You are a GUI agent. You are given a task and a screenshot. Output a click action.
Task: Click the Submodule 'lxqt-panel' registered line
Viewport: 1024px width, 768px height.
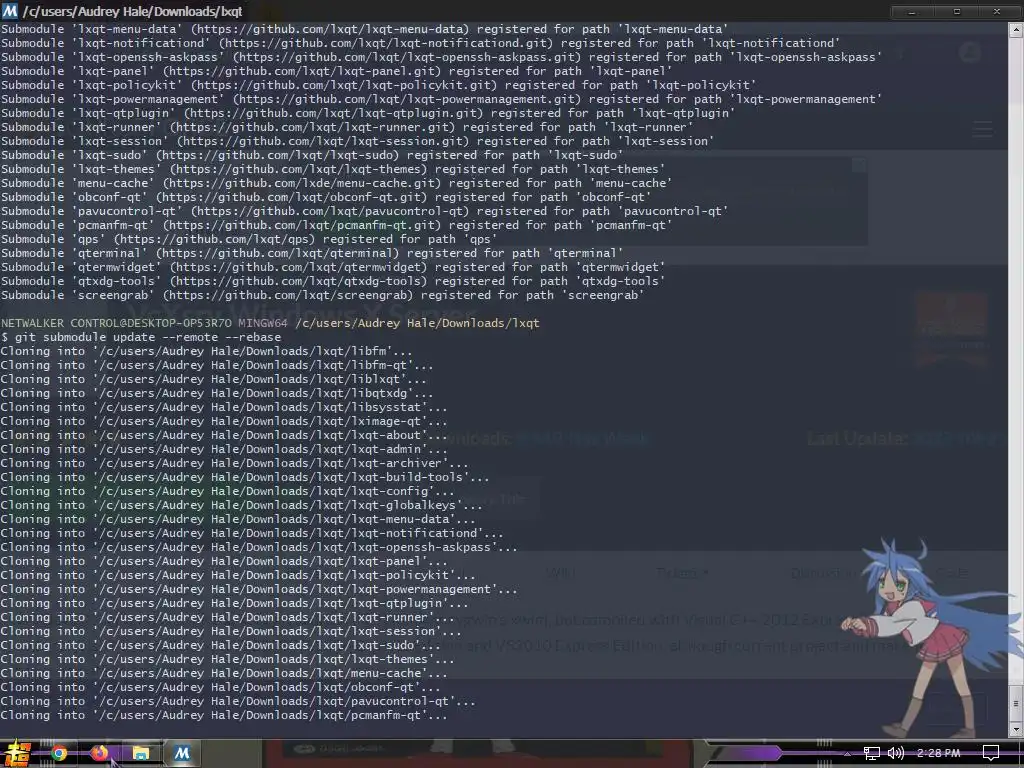point(336,71)
